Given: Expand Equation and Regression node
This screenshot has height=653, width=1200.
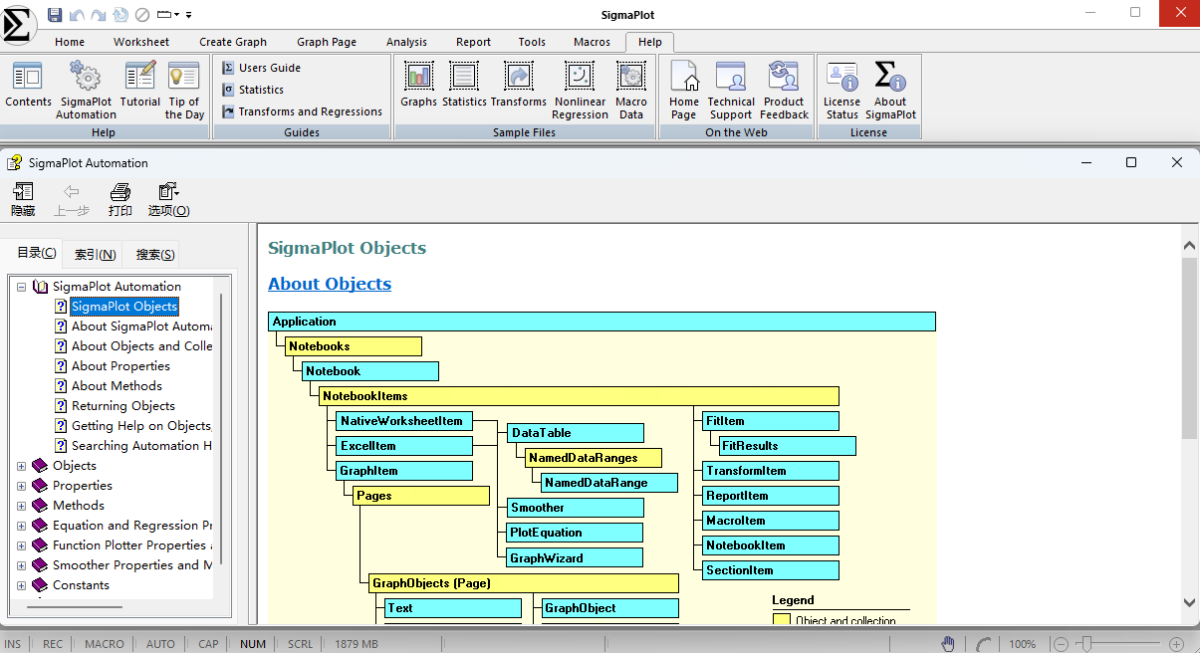Looking at the screenshot, I should click(x=22, y=526).
